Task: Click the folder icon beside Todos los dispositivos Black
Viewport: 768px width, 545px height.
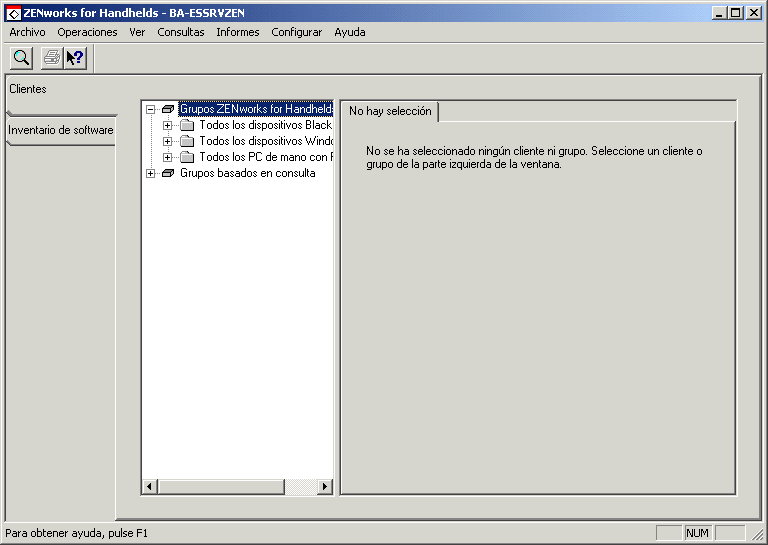Action: [x=187, y=125]
